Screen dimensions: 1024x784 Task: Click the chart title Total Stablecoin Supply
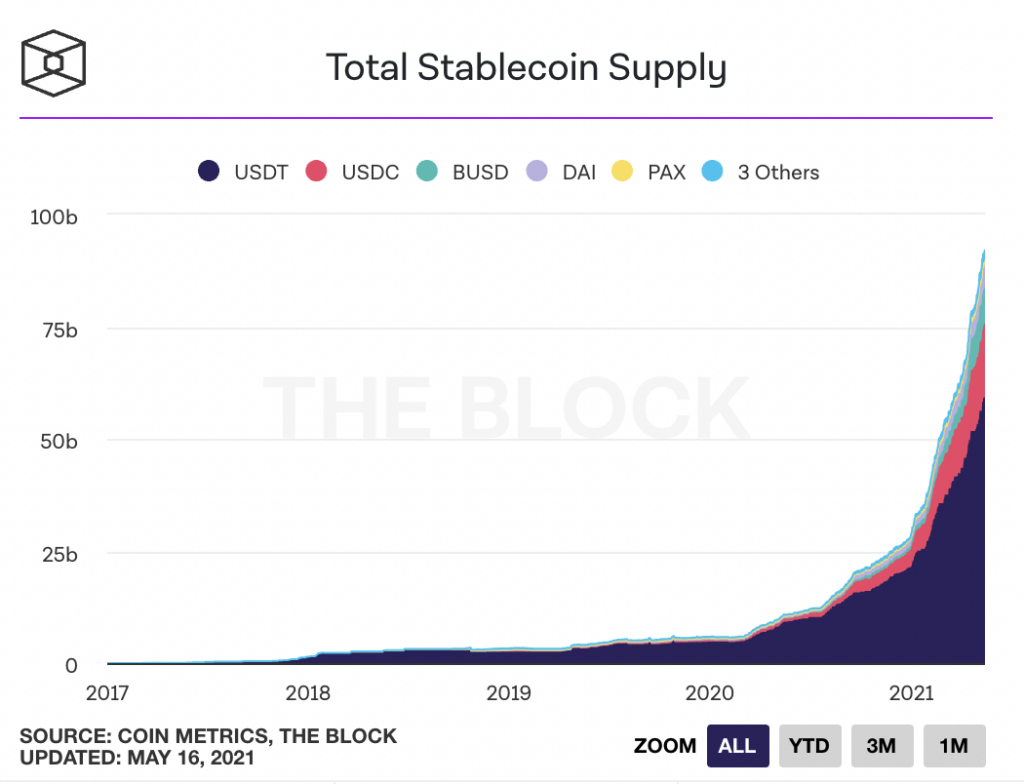click(x=525, y=68)
